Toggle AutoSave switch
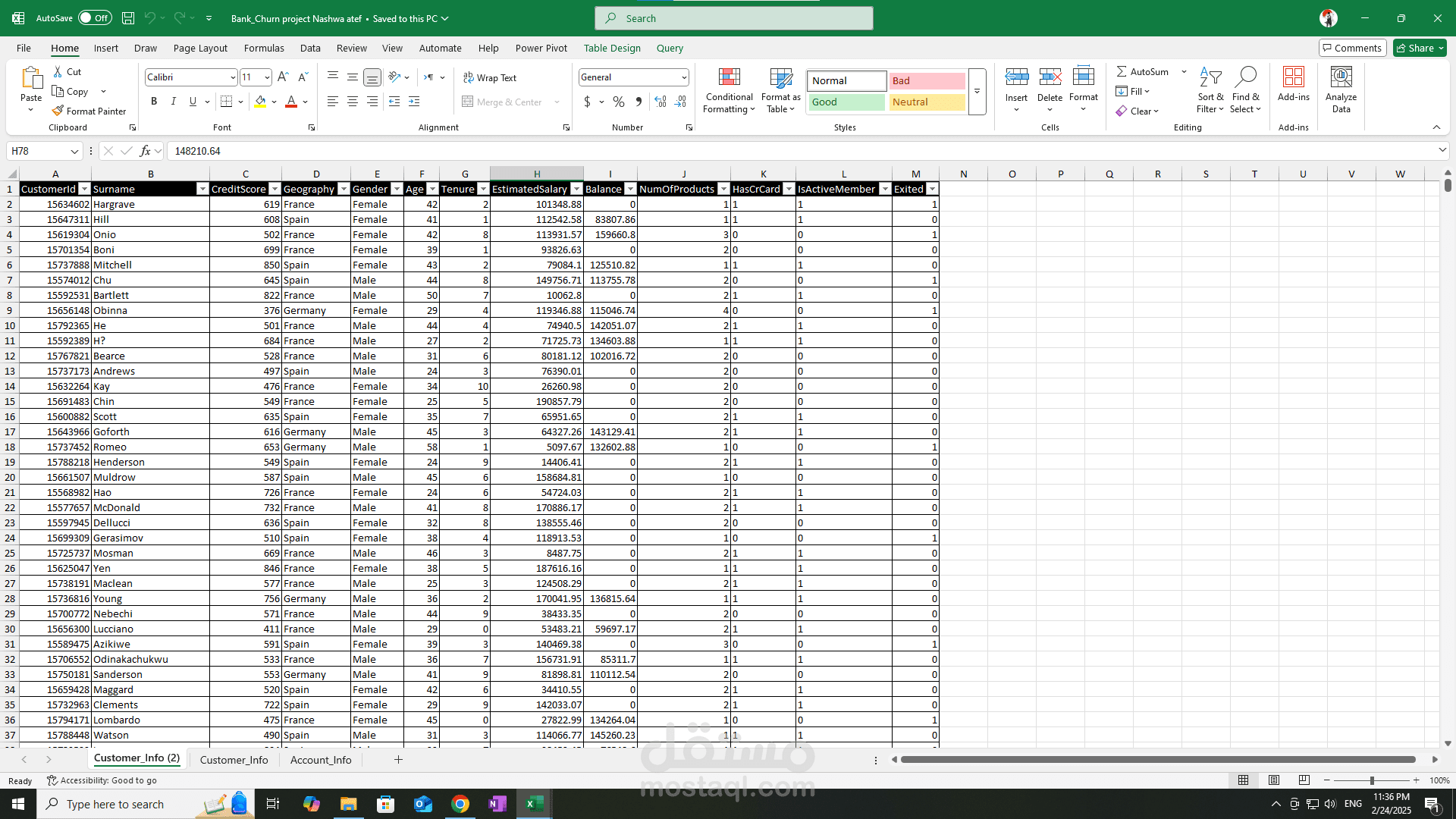Image resolution: width=1456 pixels, height=819 pixels. click(x=96, y=18)
